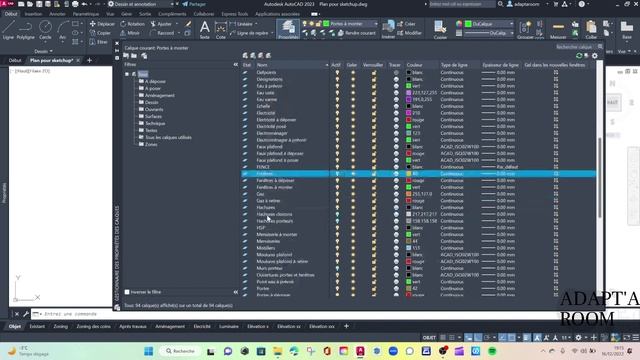Activate the Déplacer (move) command
The width and height of the screenshot is (640, 360).
(102, 24)
